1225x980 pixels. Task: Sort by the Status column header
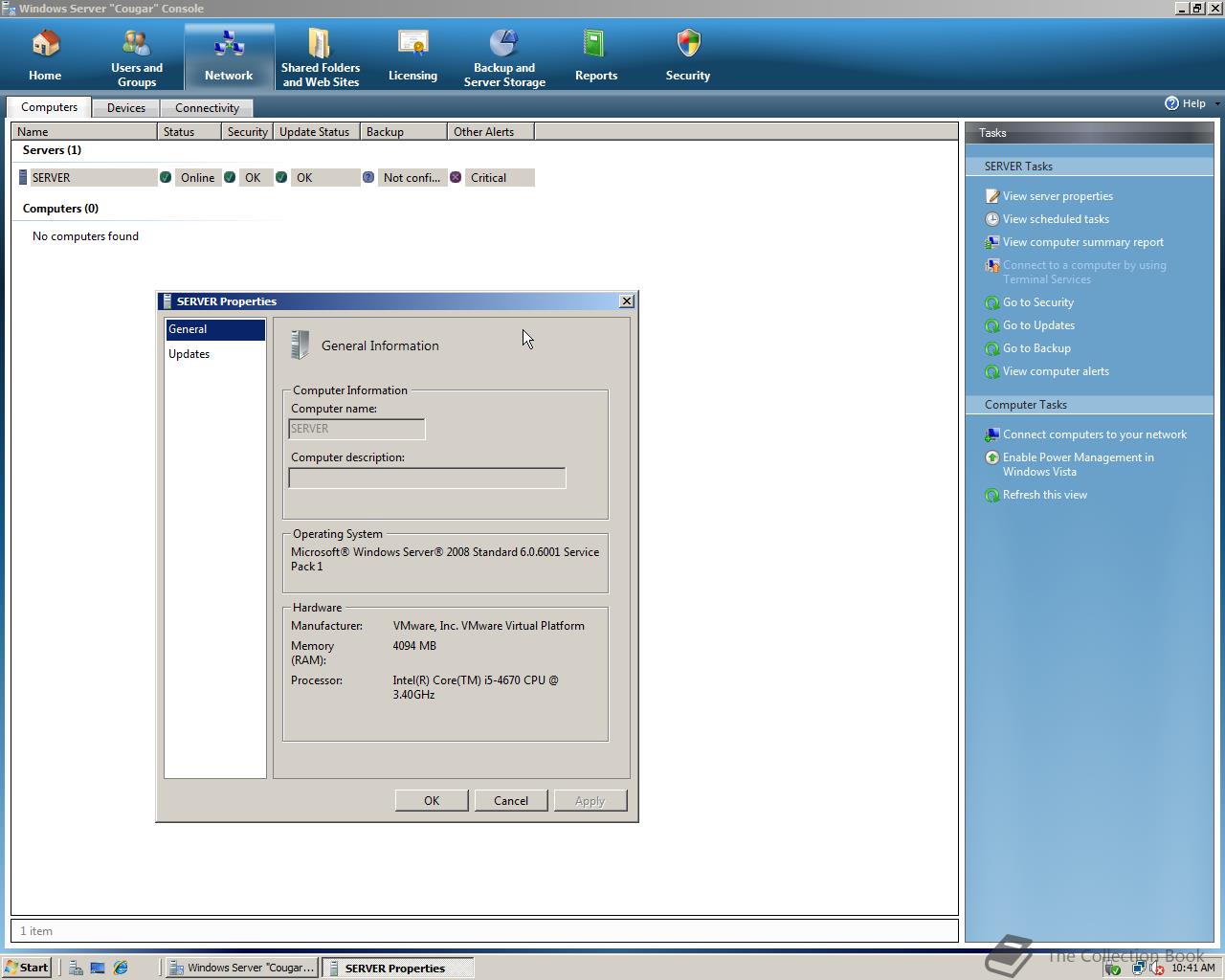click(189, 132)
